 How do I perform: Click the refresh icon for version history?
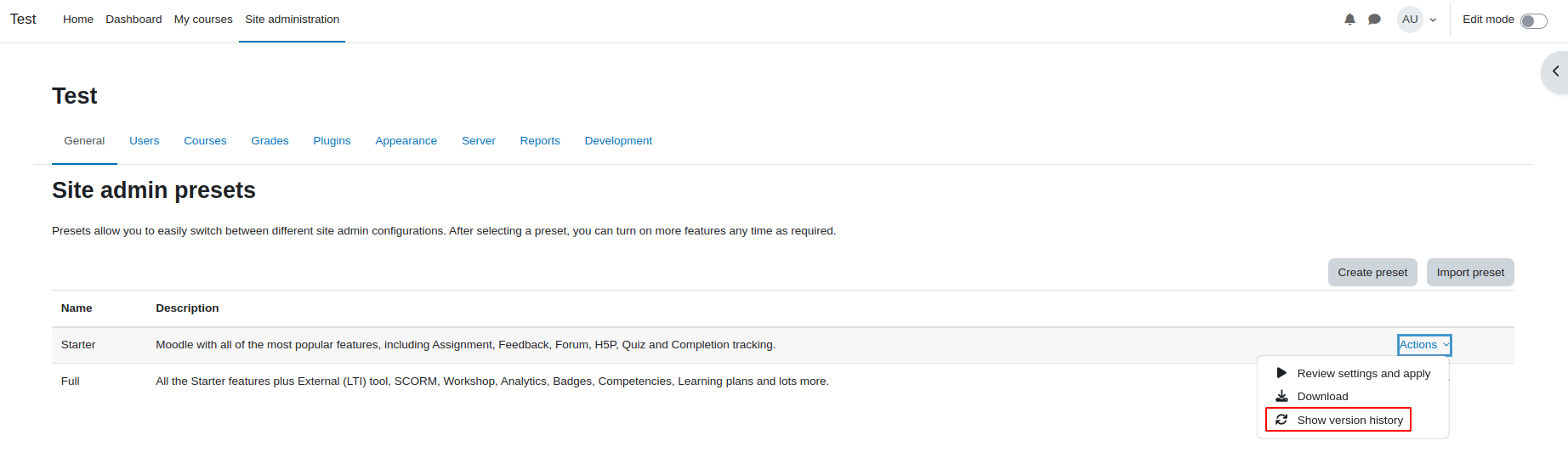[x=1281, y=420]
